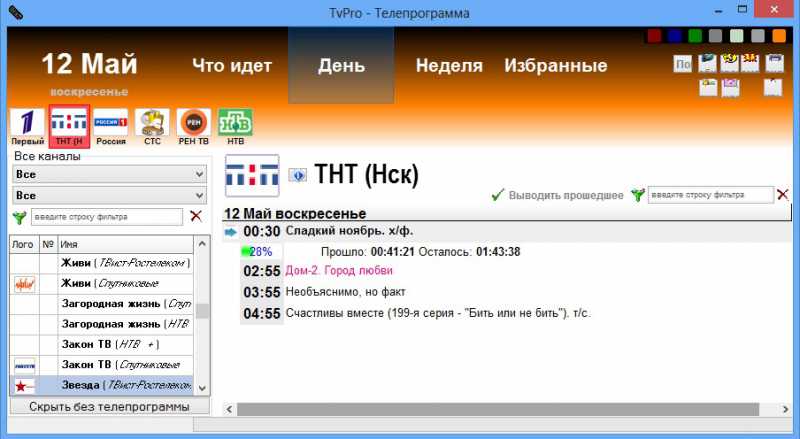Click the Скрыть без телепрограммы button
Viewport: 800px width, 439px height.
109,407
